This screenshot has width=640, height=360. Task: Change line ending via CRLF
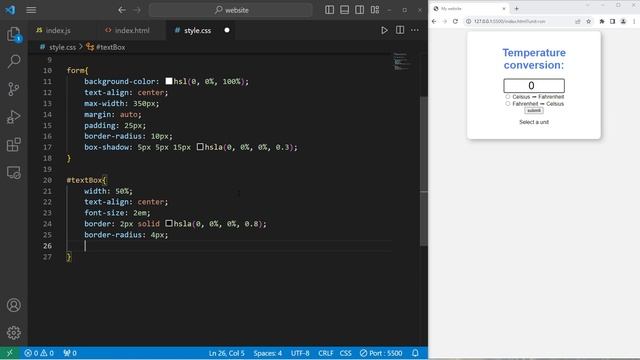coord(325,353)
